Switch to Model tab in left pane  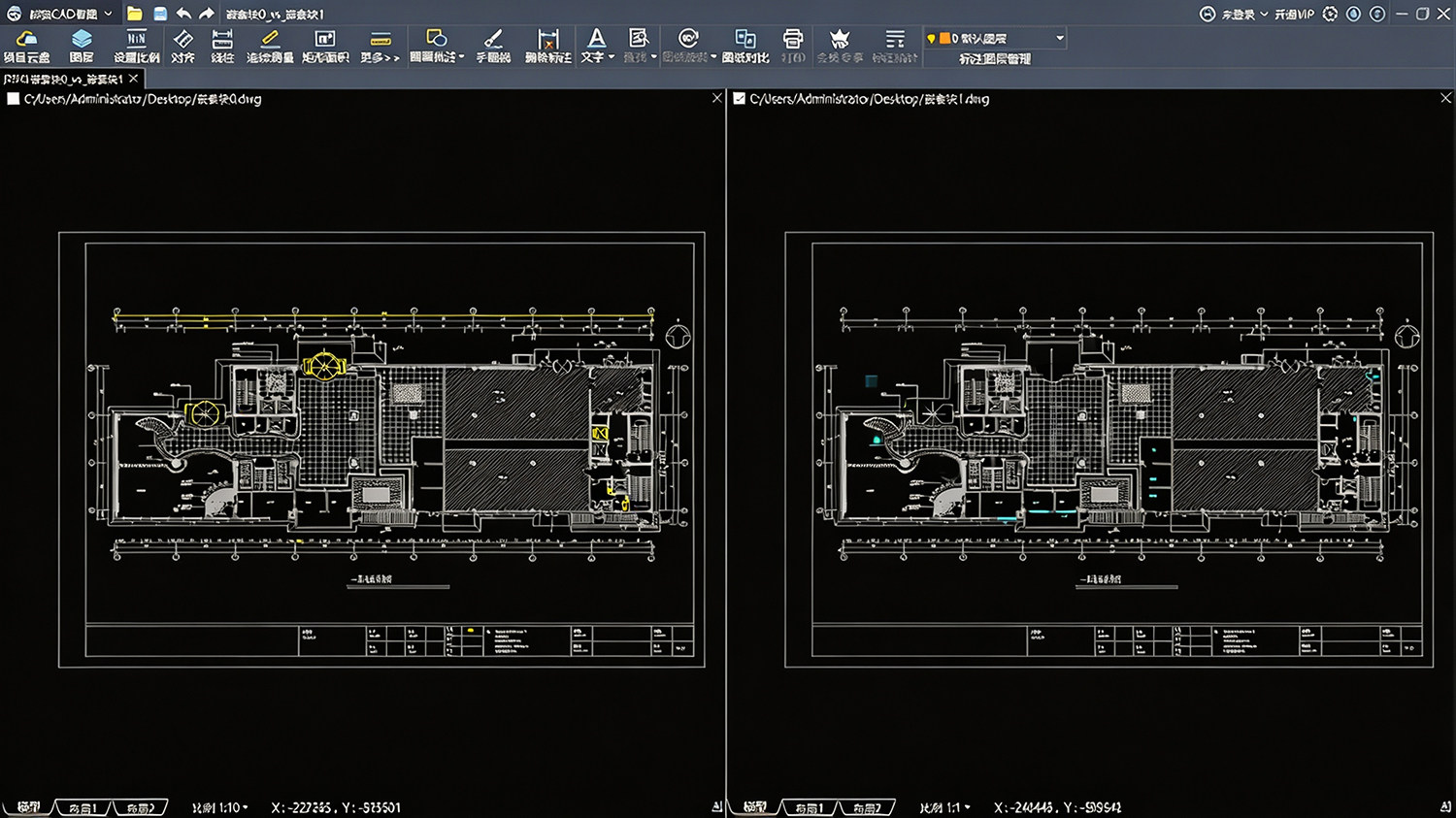(x=29, y=807)
